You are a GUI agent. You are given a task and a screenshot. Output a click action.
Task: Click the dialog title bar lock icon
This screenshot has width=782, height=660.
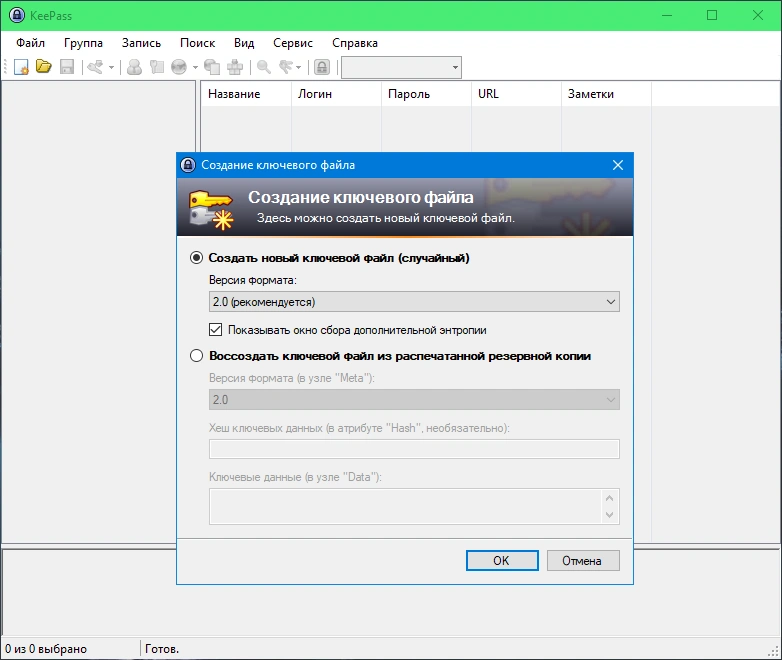[x=188, y=165]
